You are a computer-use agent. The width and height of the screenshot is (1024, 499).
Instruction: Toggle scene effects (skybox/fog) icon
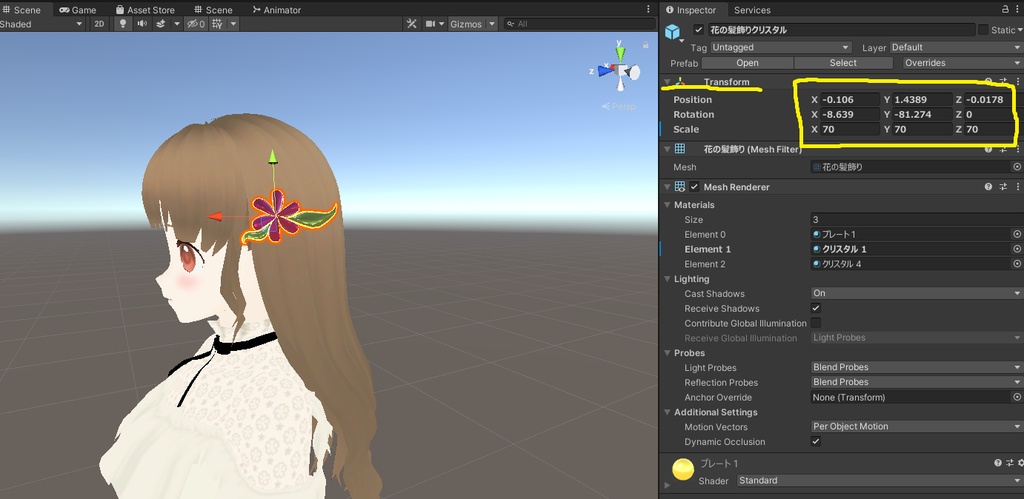pos(161,24)
